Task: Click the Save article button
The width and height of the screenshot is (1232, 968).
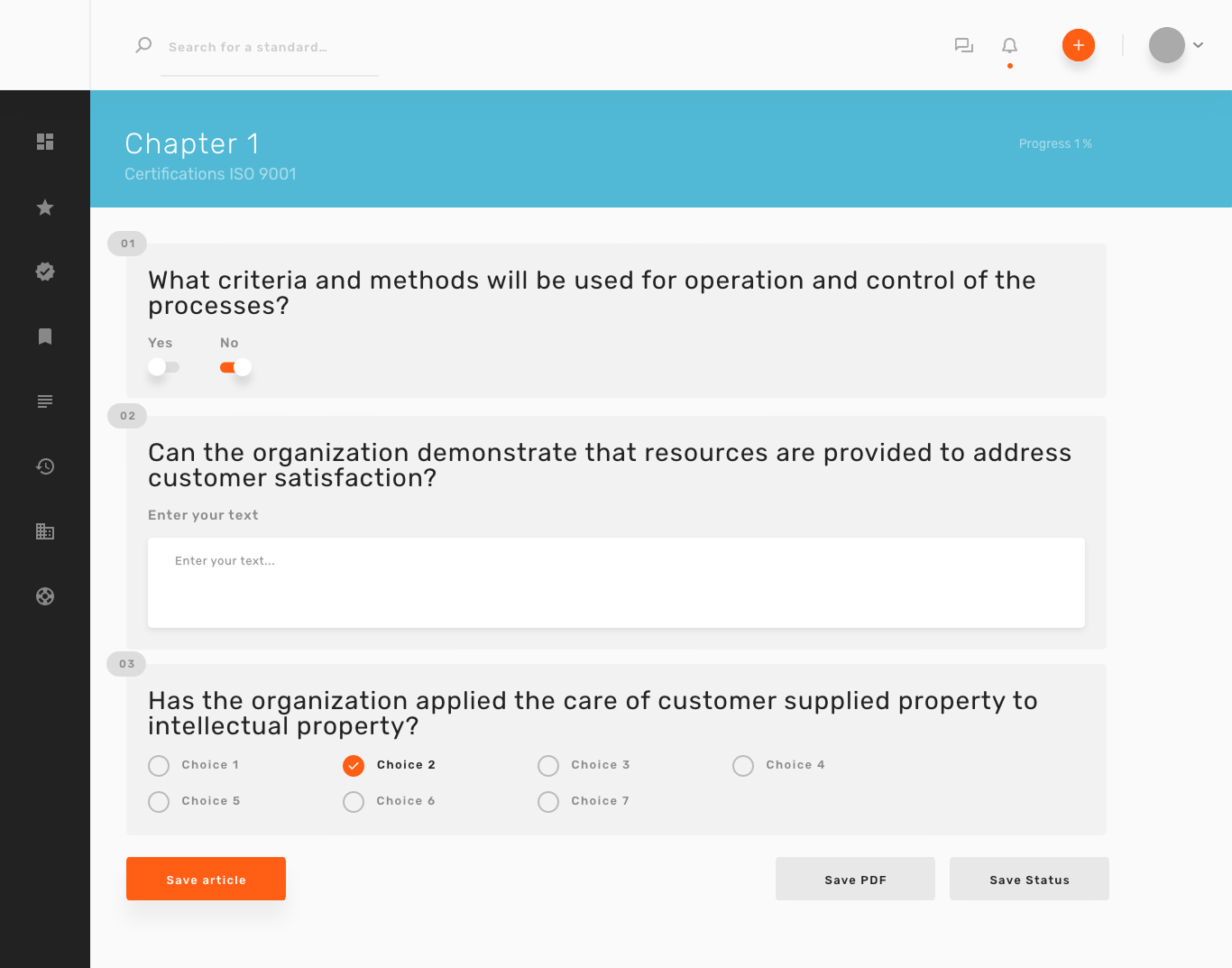Action: pyautogui.click(x=206, y=879)
